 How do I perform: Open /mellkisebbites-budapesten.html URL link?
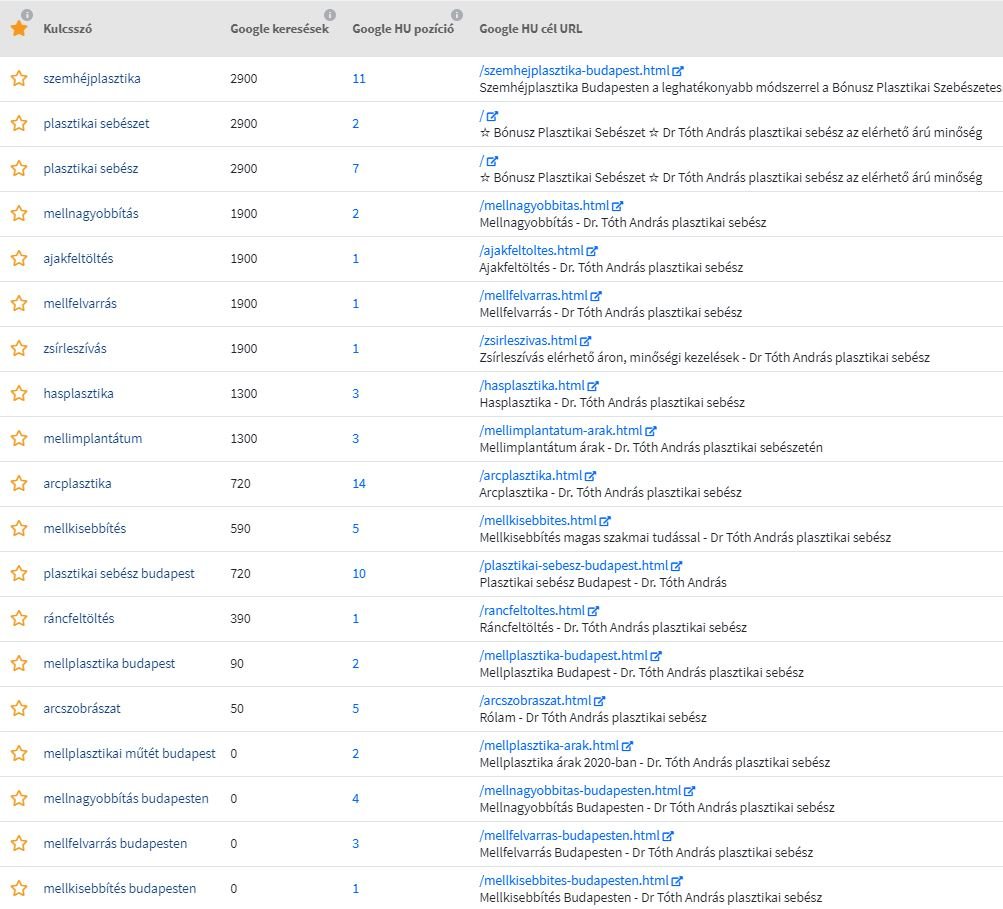click(x=574, y=880)
